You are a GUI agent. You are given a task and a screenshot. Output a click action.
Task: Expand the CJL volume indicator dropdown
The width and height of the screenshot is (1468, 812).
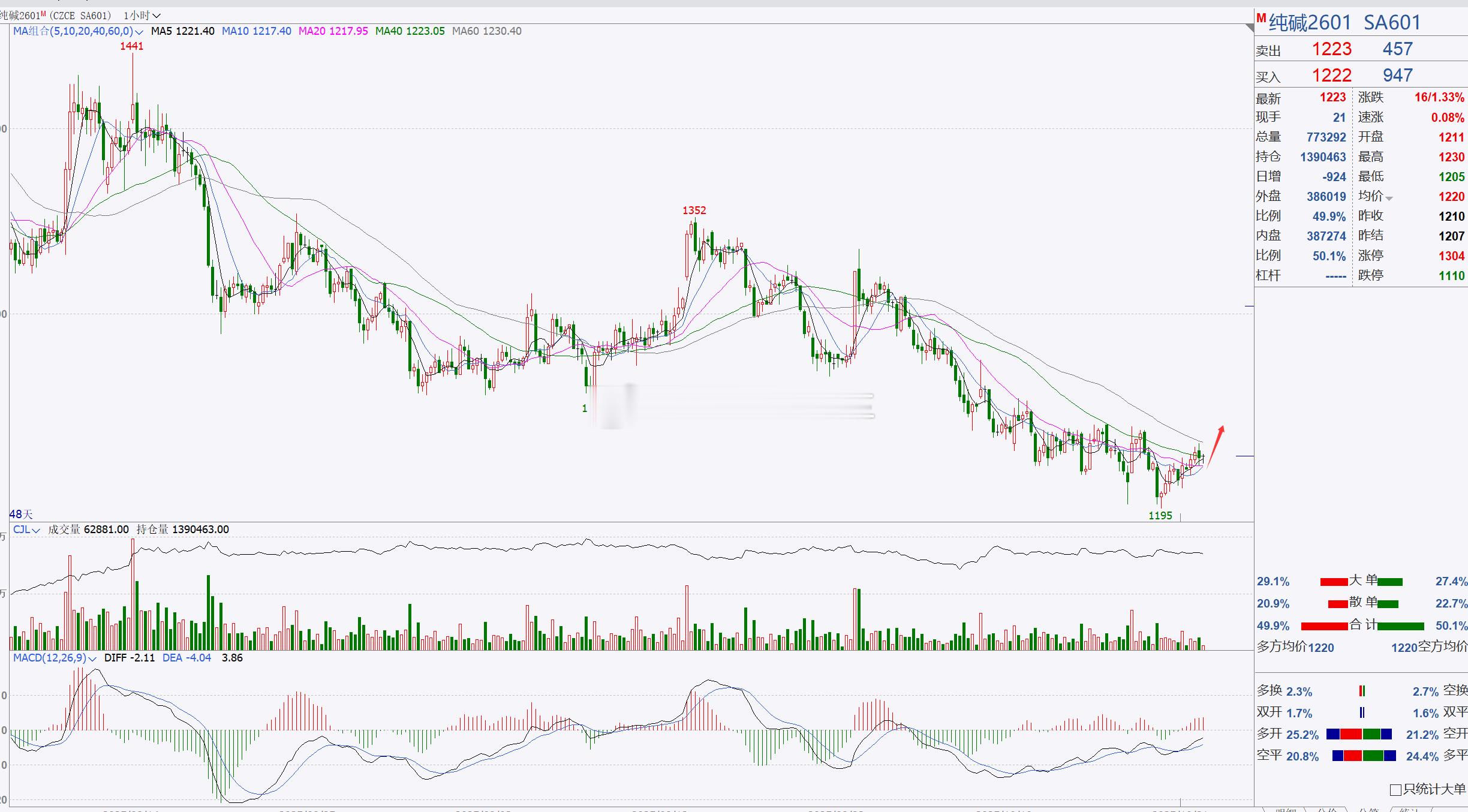pos(36,530)
